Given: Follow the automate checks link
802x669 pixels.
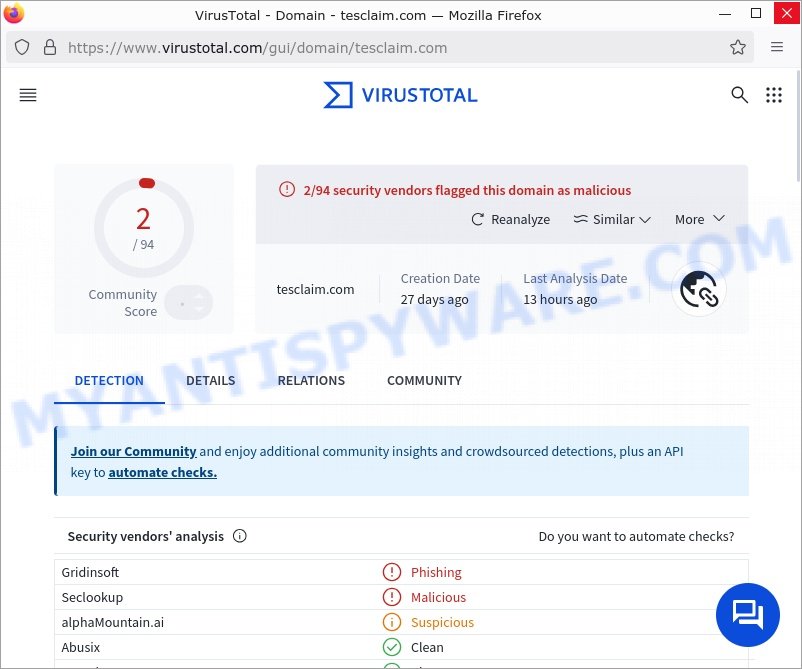Looking at the screenshot, I should pos(163,473).
